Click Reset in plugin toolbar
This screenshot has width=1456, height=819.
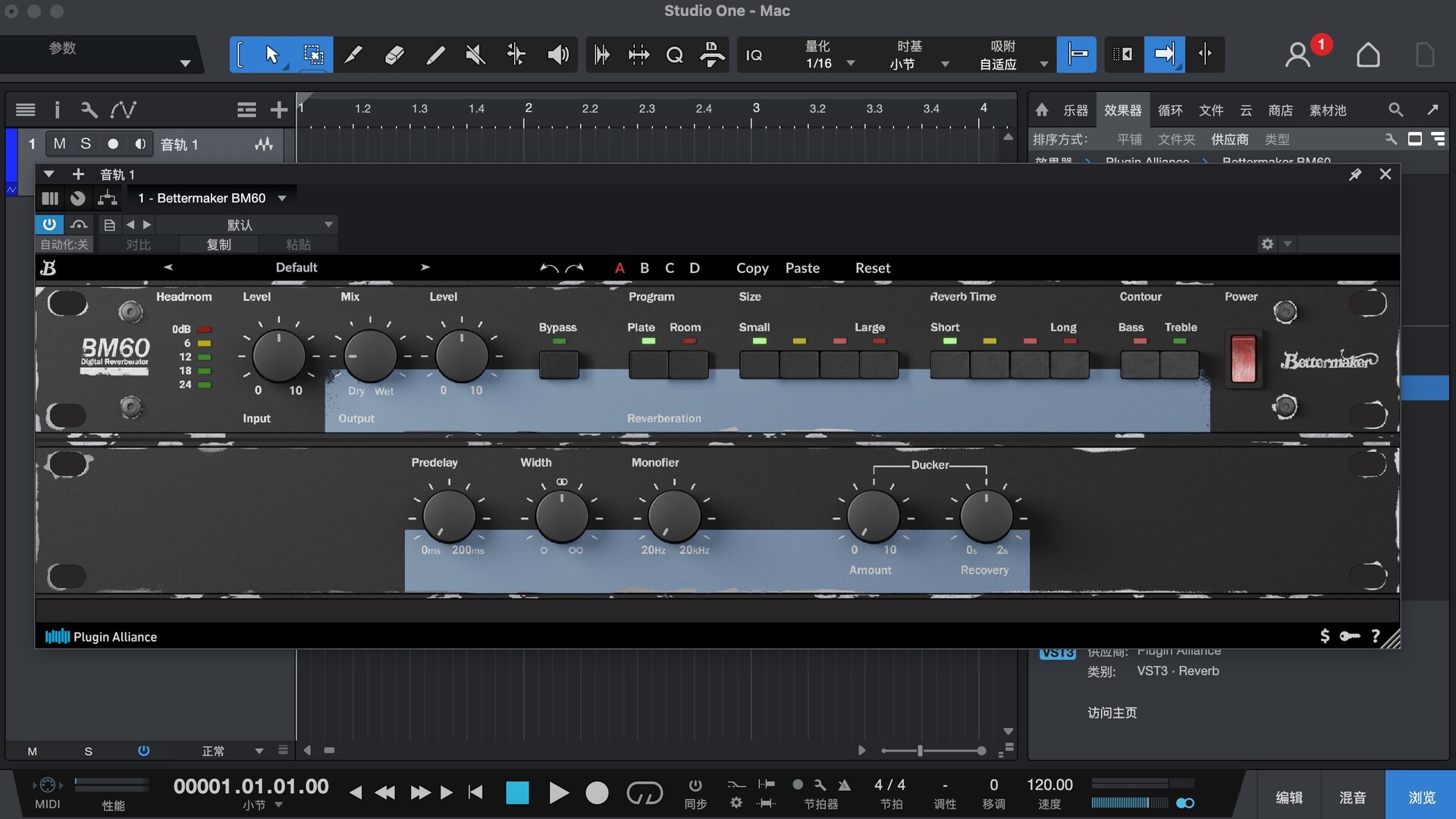click(873, 268)
